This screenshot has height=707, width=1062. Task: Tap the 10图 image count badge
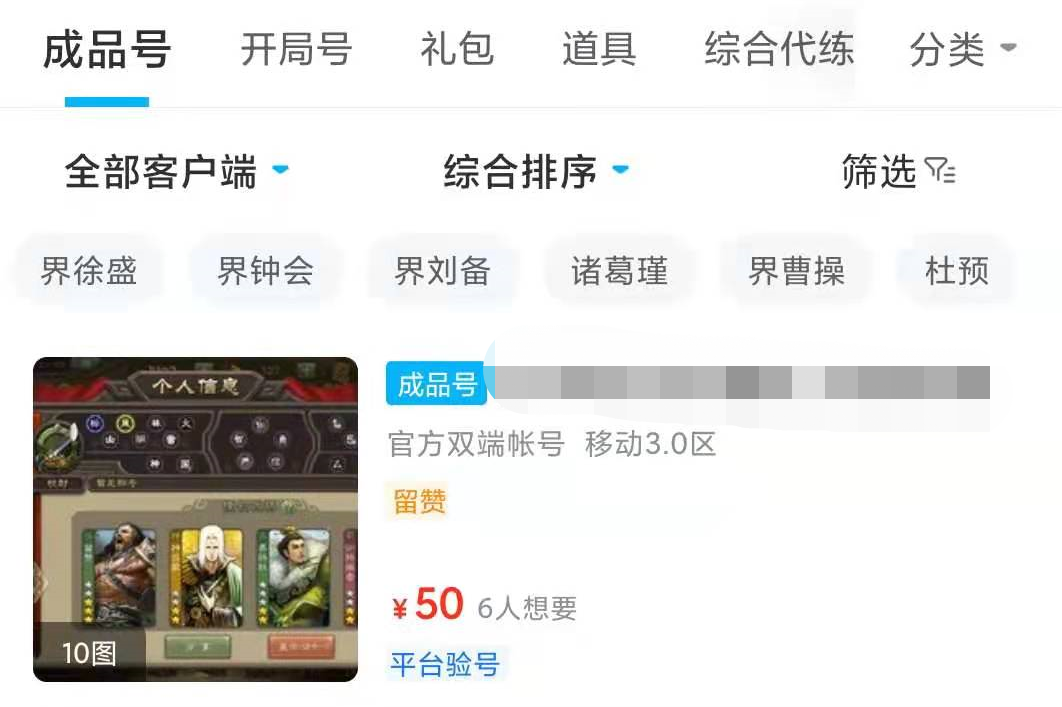[x=89, y=654]
